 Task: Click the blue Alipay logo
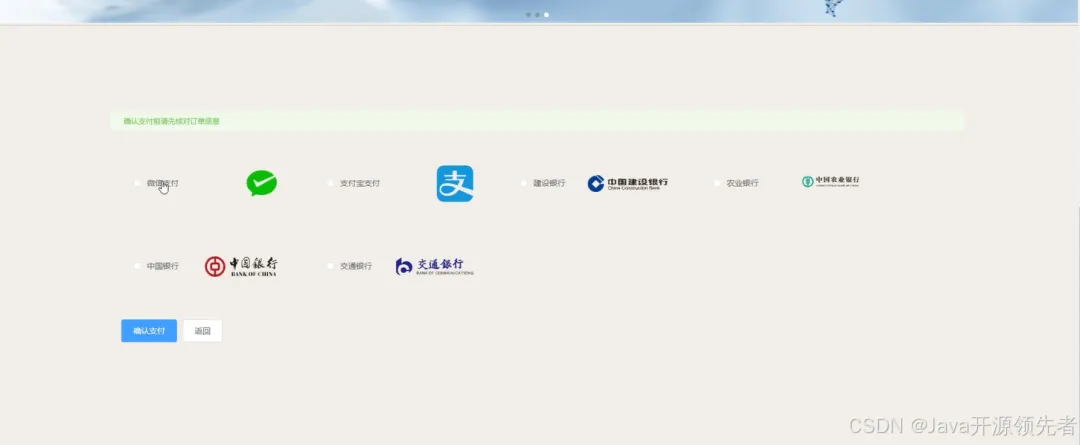[x=455, y=183]
